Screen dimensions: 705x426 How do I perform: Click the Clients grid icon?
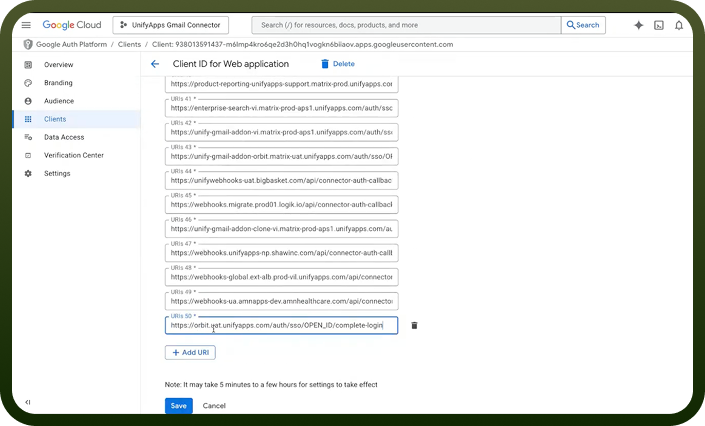(28, 119)
